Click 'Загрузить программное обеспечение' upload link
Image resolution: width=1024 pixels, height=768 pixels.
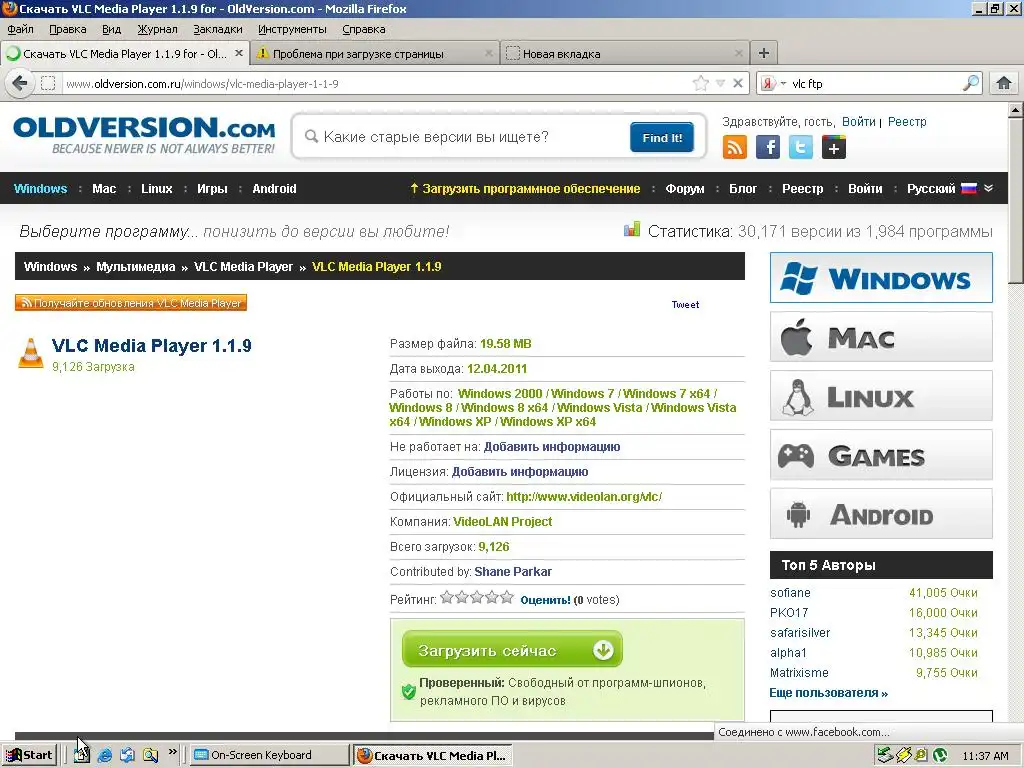(x=524, y=189)
